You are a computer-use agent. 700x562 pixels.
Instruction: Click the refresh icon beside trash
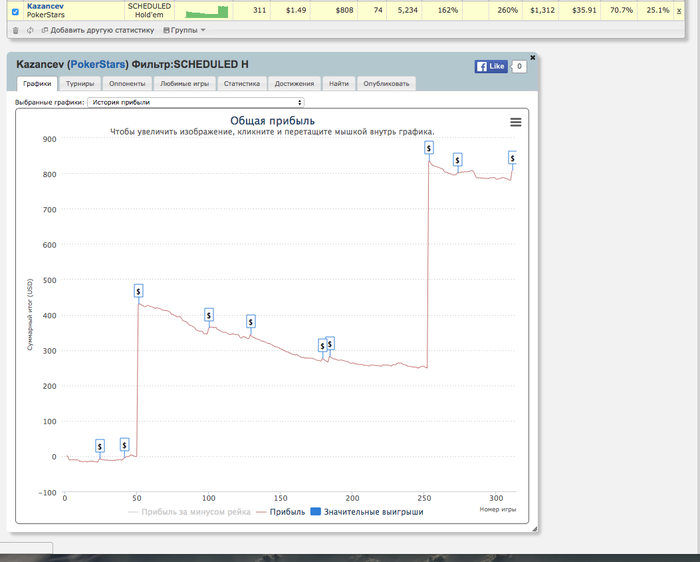point(30,30)
